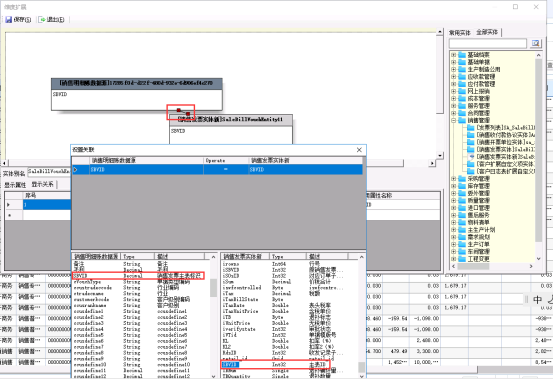Viewport: 554px width, 379px height.
Task: Click the folder icon of 库存管理
Action: click(462, 186)
